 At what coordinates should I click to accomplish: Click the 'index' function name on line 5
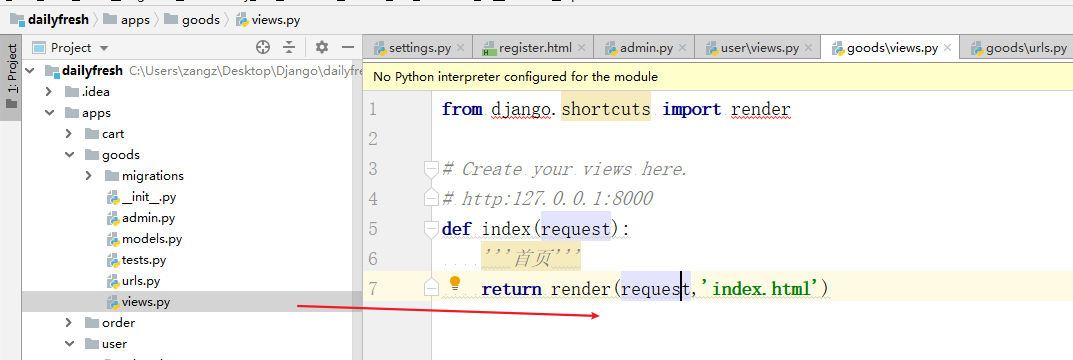506,229
